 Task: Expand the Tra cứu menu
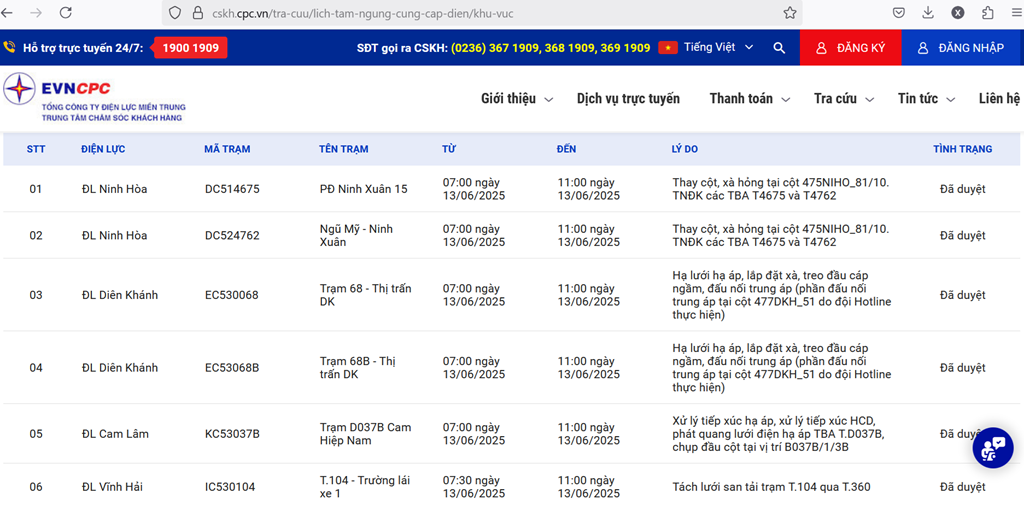844,99
